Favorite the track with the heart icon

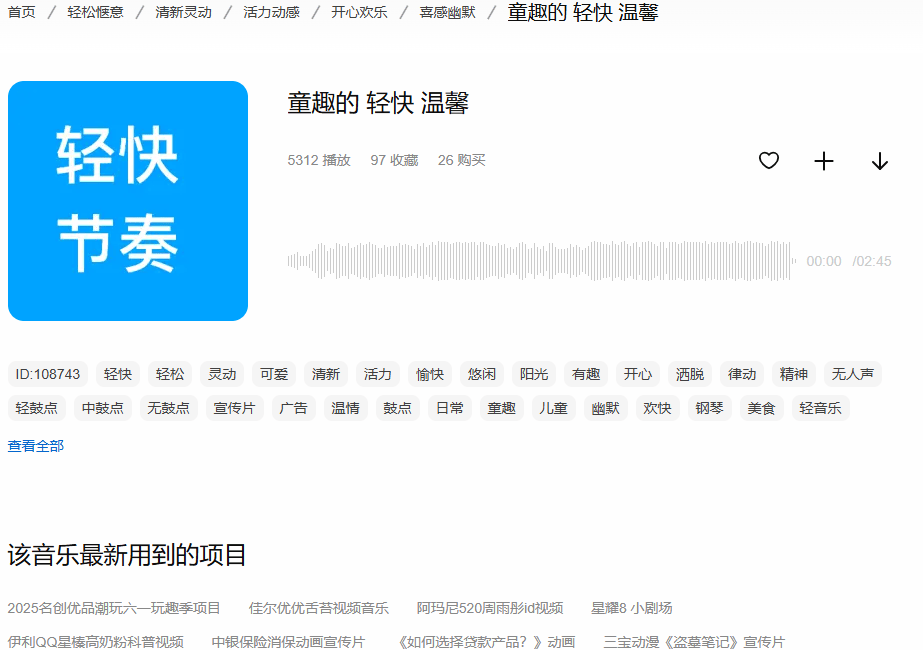769,160
